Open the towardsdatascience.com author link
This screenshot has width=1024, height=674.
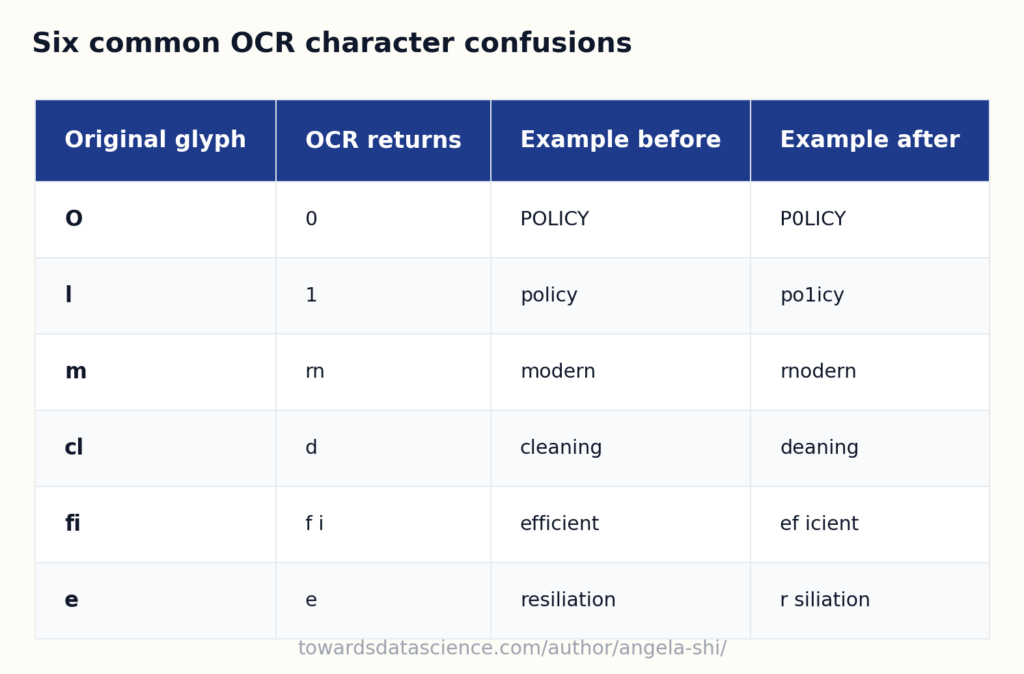pyautogui.click(x=512, y=648)
